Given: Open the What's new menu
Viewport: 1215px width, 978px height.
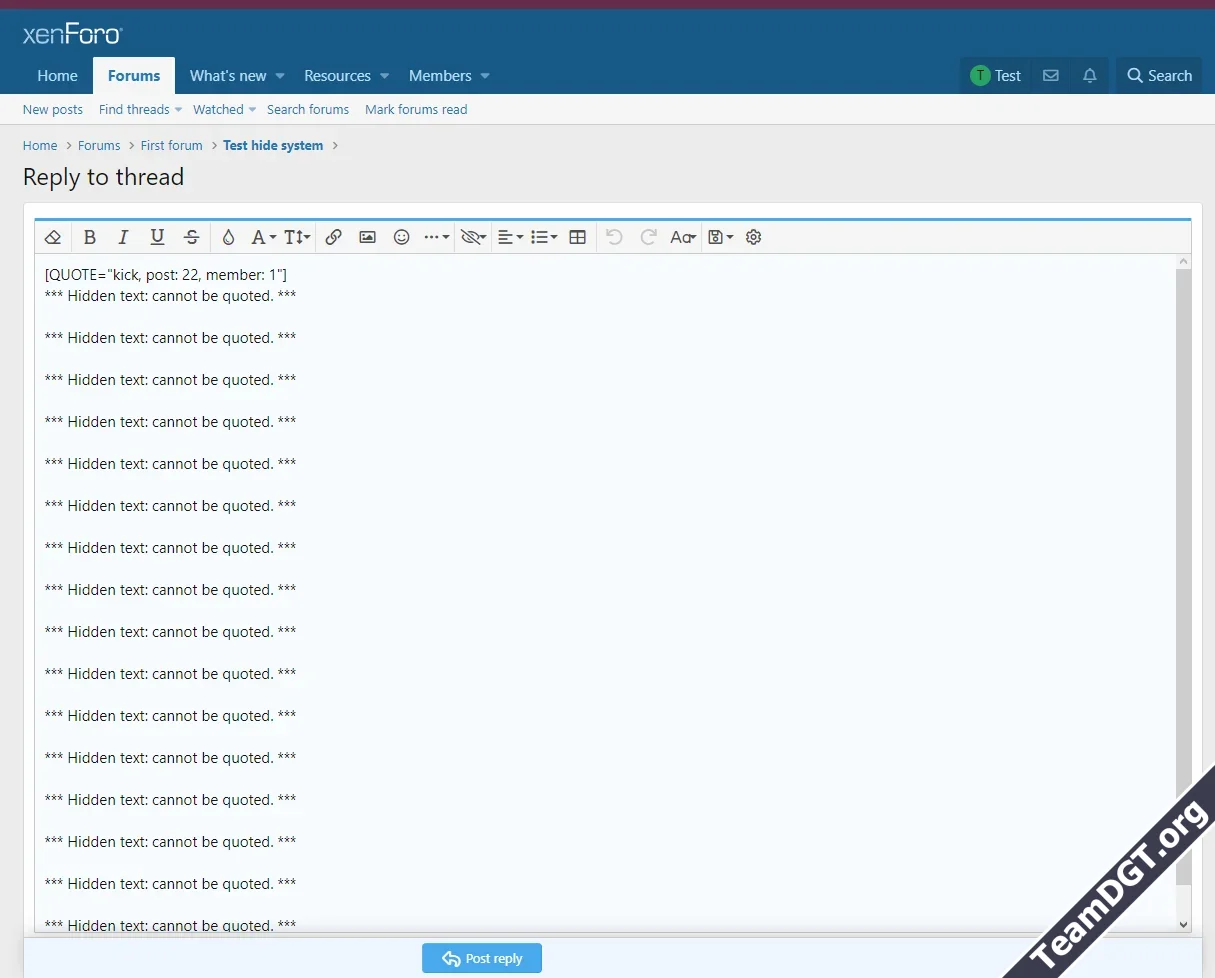Looking at the screenshot, I should pos(229,75).
